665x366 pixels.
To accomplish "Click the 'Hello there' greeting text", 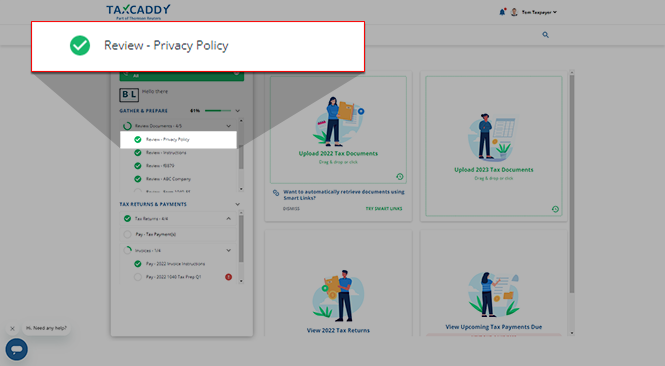I will 155,92.
